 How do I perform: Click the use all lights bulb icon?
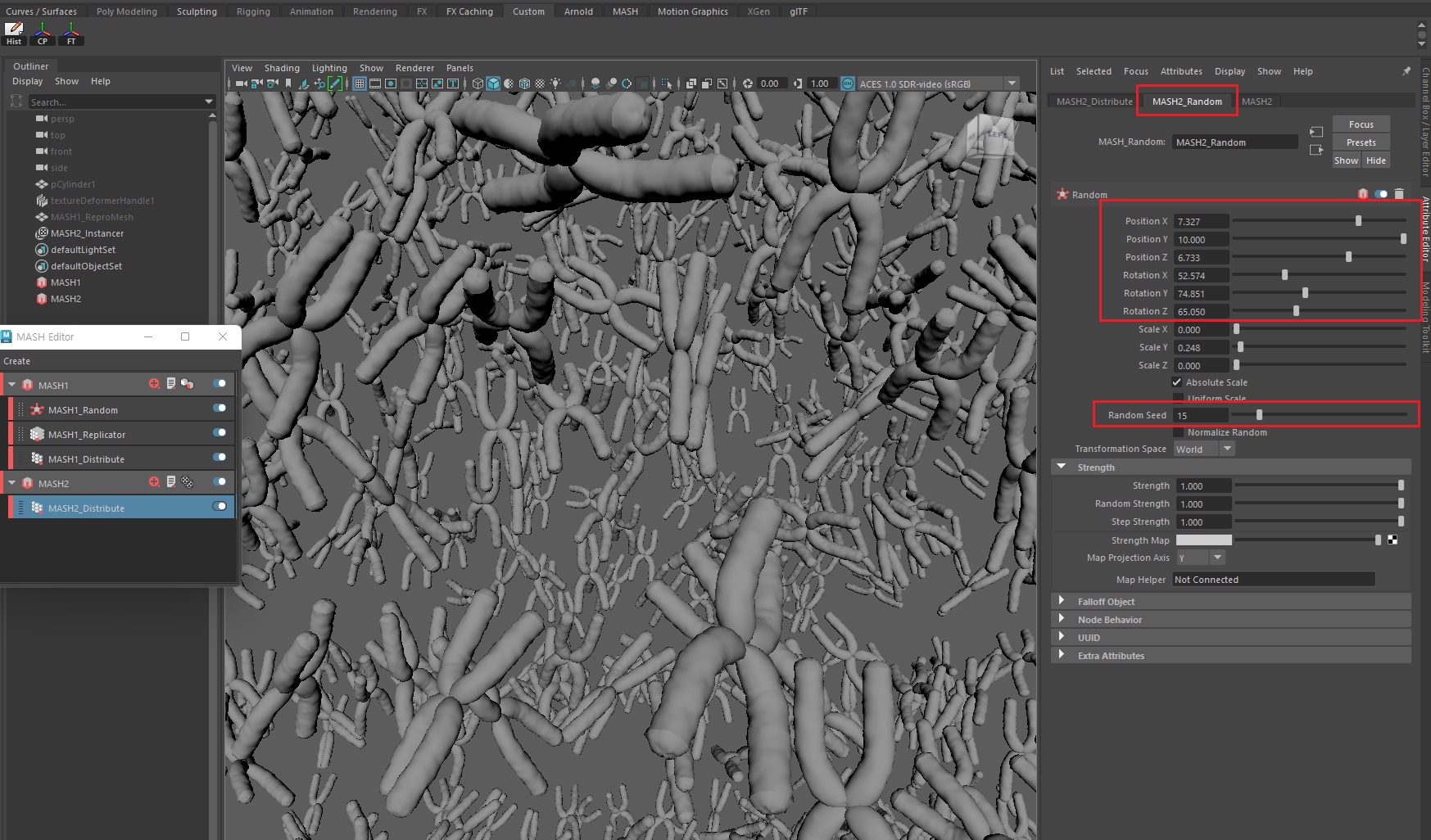pyautogui.click(x=555, y=84)
